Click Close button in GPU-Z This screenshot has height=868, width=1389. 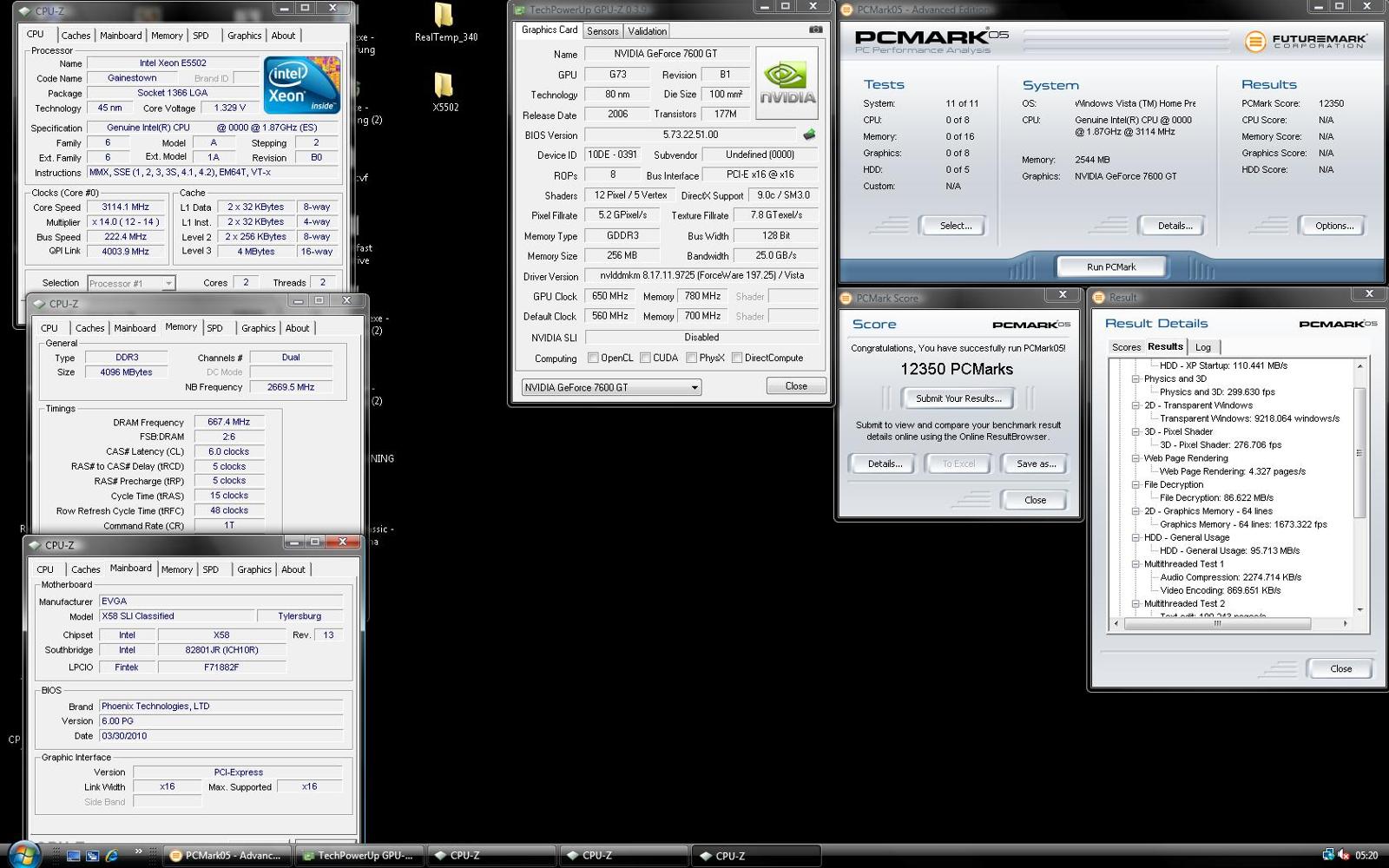(x=796, y=386)
